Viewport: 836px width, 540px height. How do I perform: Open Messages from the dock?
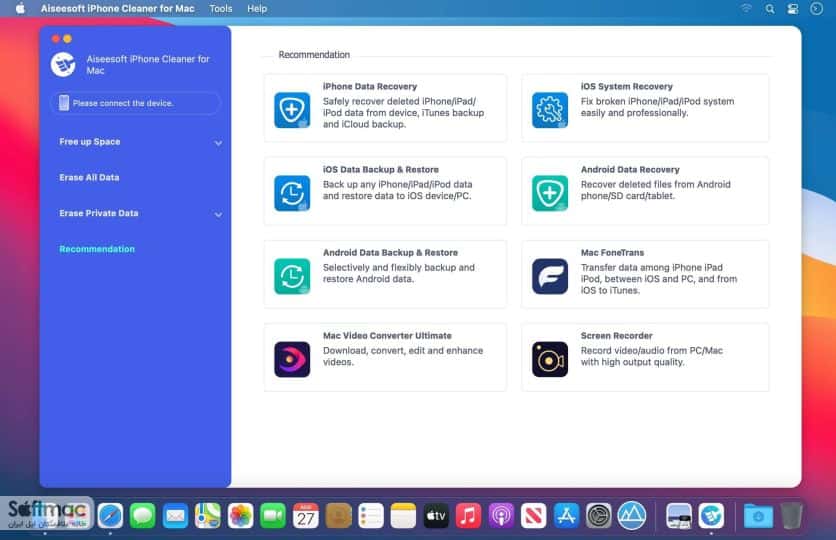142,515
